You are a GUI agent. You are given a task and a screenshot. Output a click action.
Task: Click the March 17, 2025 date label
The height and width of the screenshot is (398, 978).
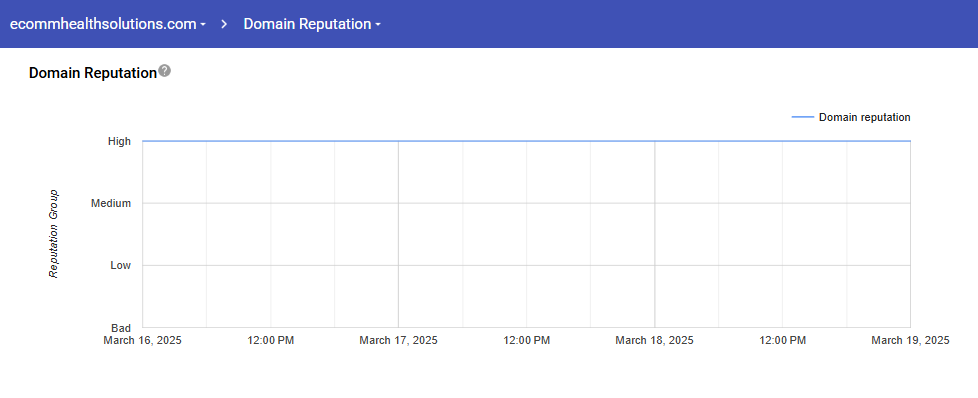[399, 341]
